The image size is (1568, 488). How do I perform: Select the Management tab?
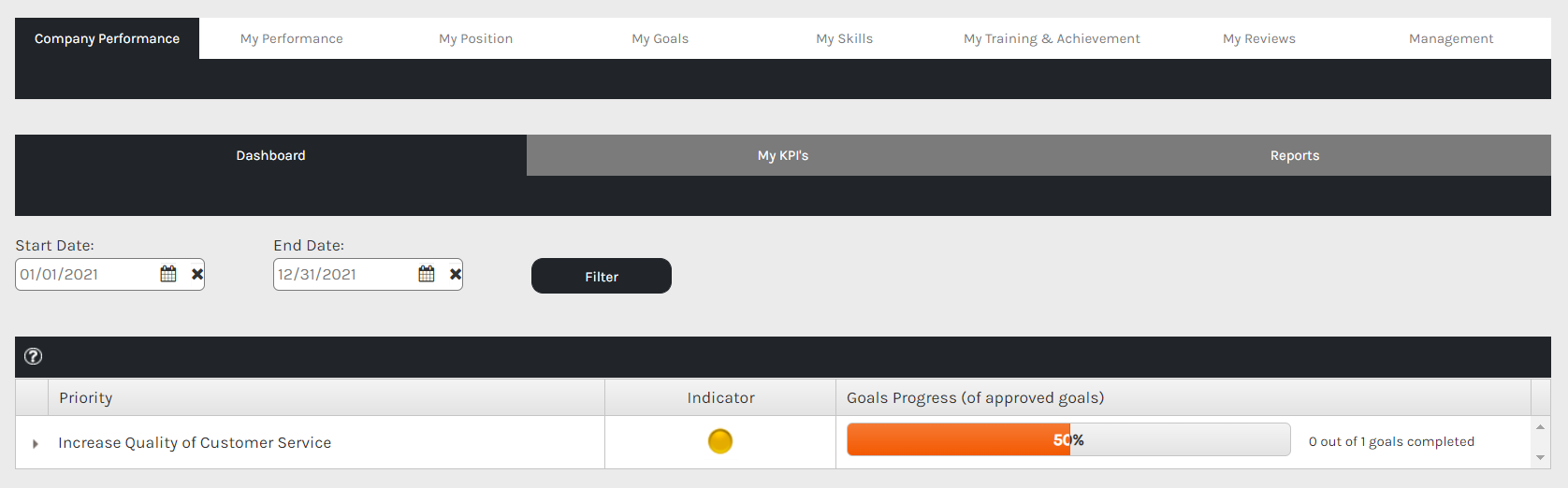tap(1451, 38)
